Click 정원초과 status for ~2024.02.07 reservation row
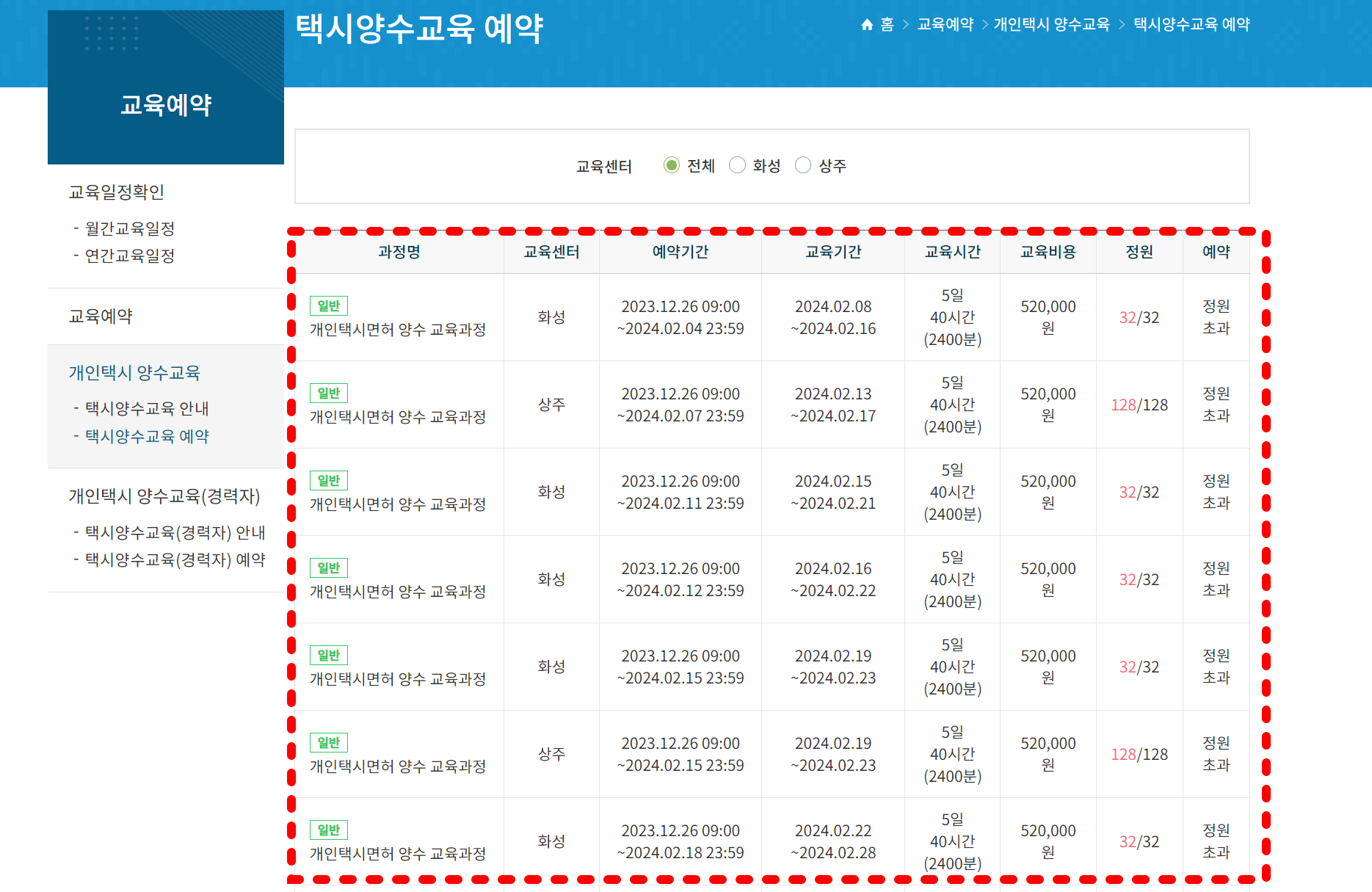 1216,405
